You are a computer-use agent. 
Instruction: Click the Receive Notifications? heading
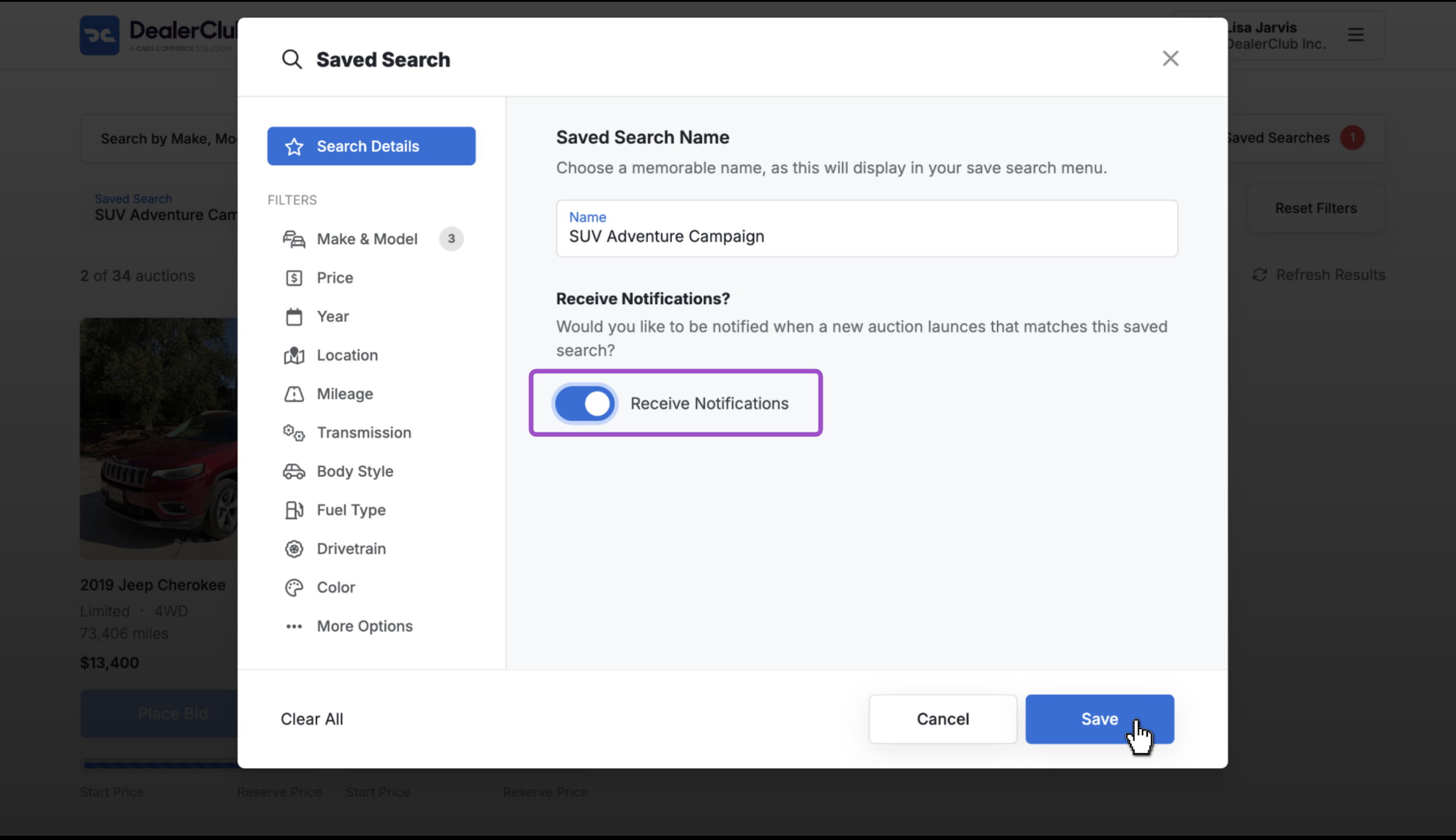pos(643,298)
